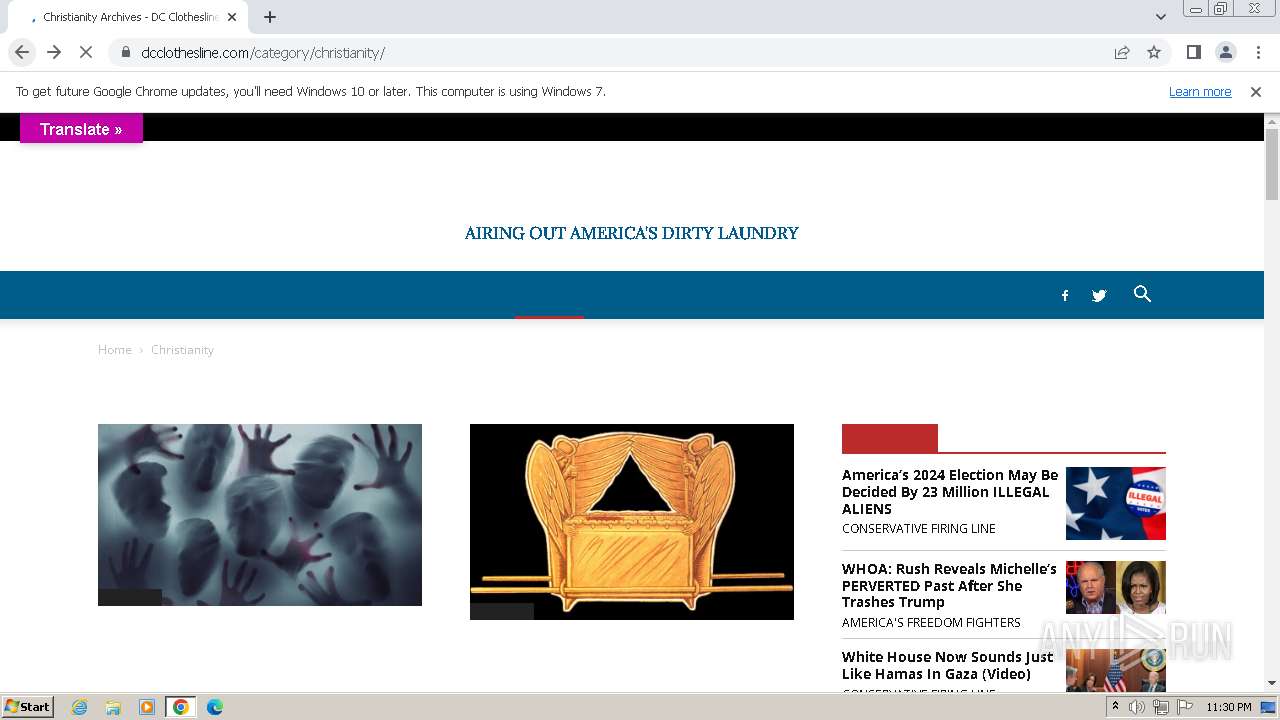The image size is (1280, 720).
Task: Open the site's Twitter page
Action: click(x=1099, y=295)
